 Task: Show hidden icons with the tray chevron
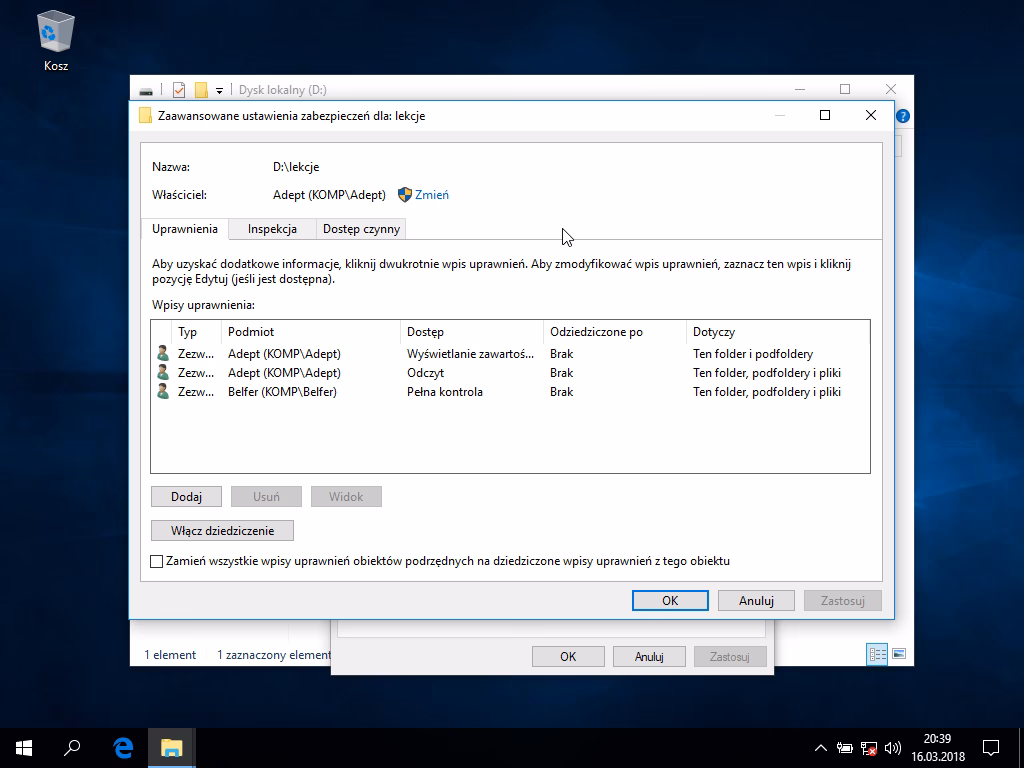point(819,747)
